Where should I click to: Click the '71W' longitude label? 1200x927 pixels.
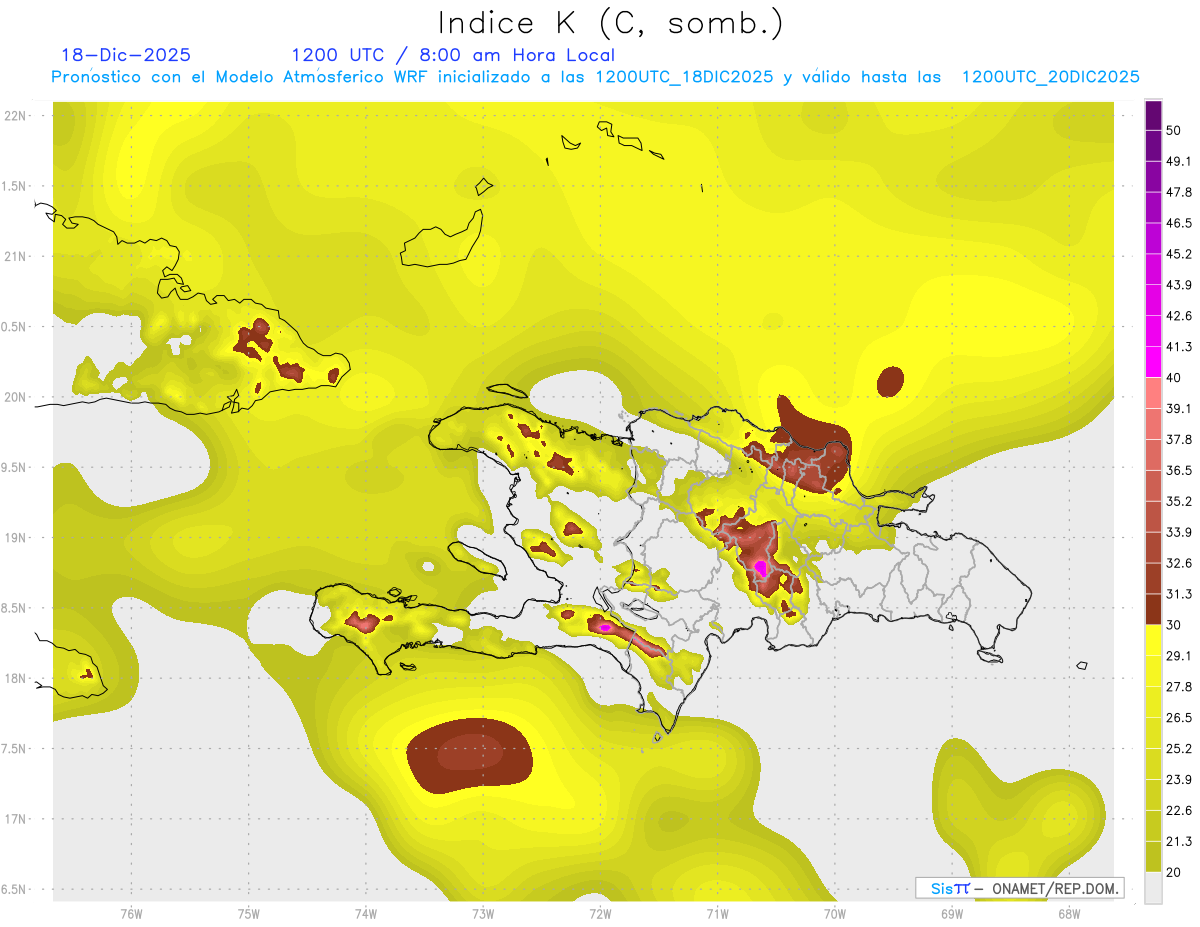point(717,913)
